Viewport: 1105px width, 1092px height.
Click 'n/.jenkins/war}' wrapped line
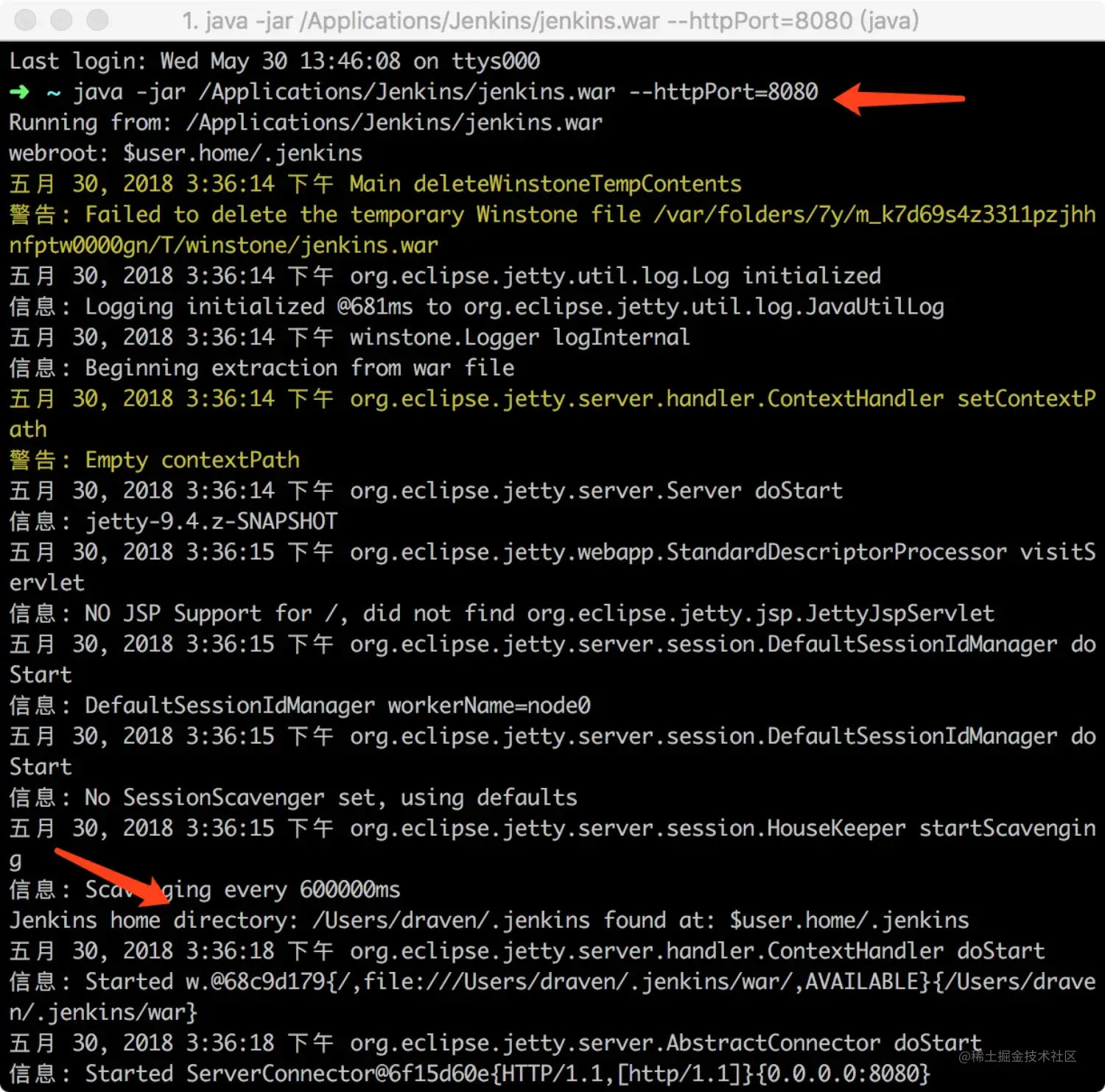103,1012
